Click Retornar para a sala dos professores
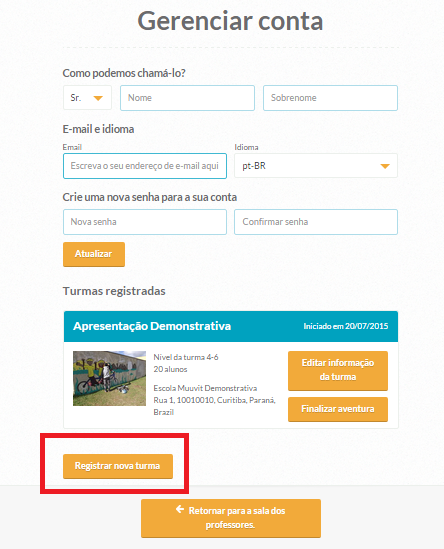This screenshot has height=549, width=444. 231,518
